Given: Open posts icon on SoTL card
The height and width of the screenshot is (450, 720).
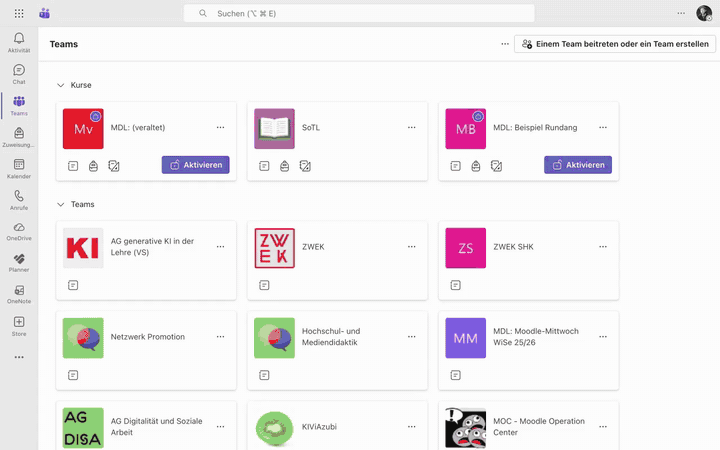Looking at the screenshot, I should pyautogui.click(x=264, y=166).
